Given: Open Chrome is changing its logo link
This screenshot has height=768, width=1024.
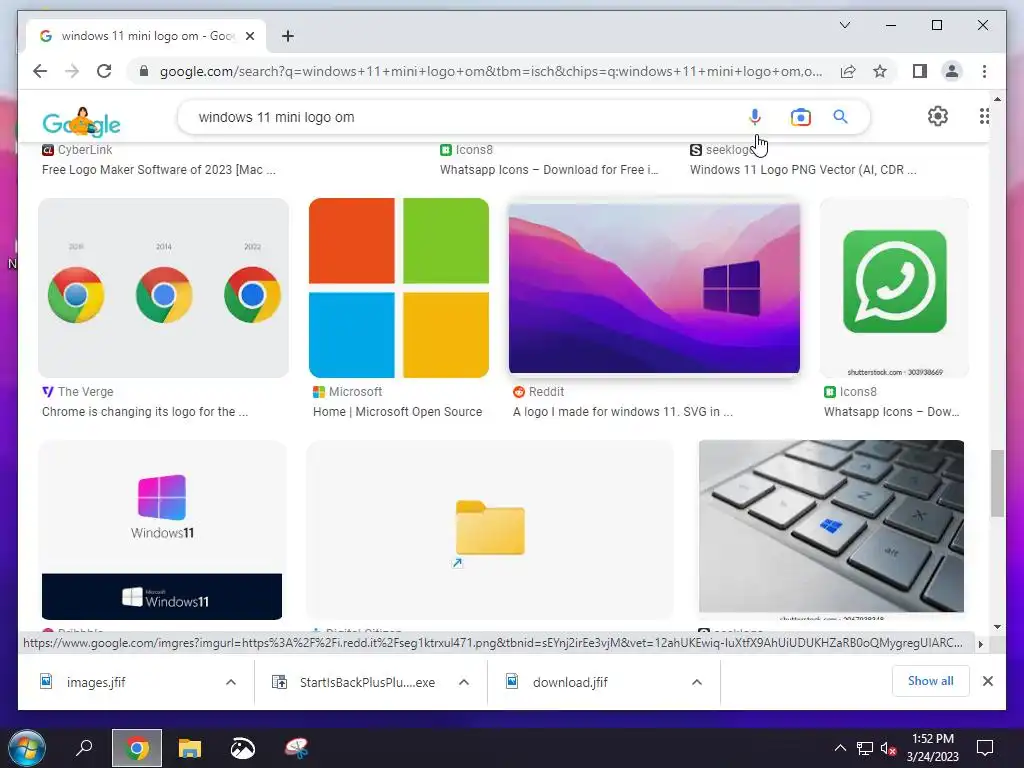Looking at the screenshot, I should coord(145,412).
